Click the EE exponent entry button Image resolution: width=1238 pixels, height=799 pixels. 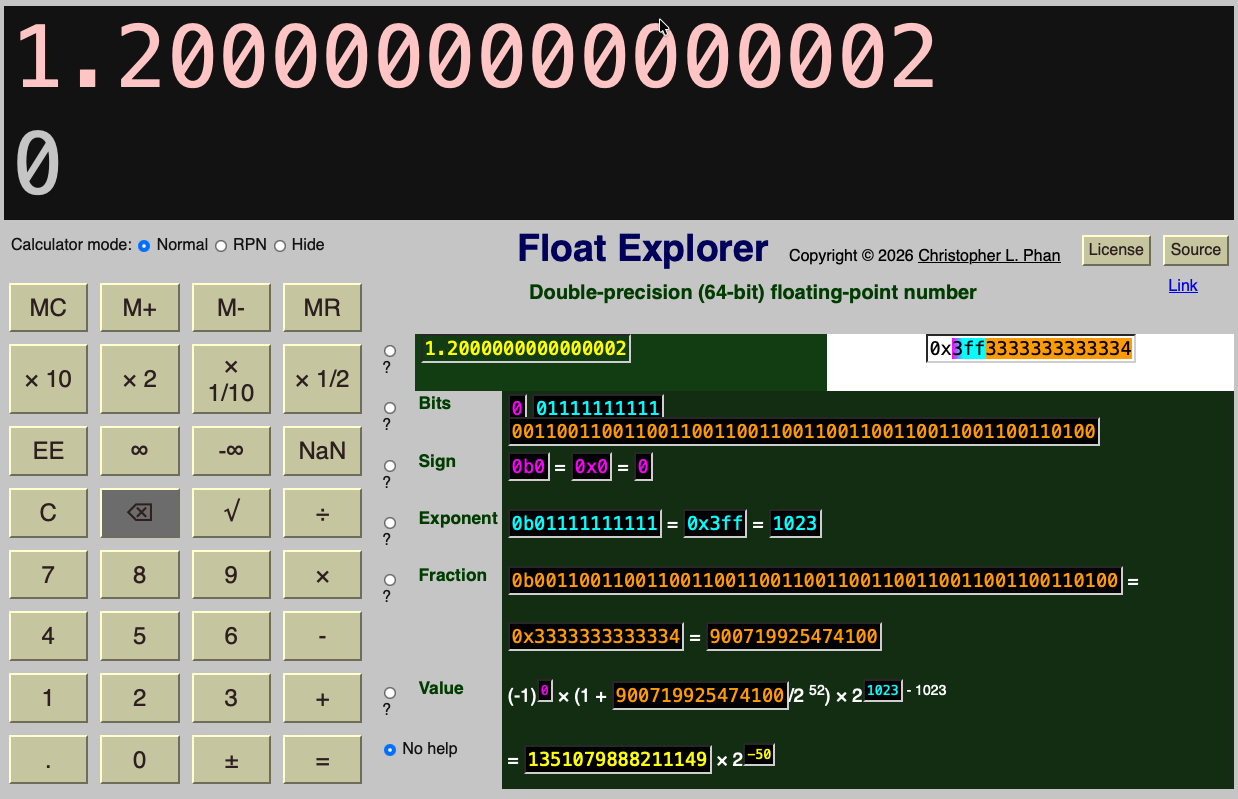pos(49,451)
